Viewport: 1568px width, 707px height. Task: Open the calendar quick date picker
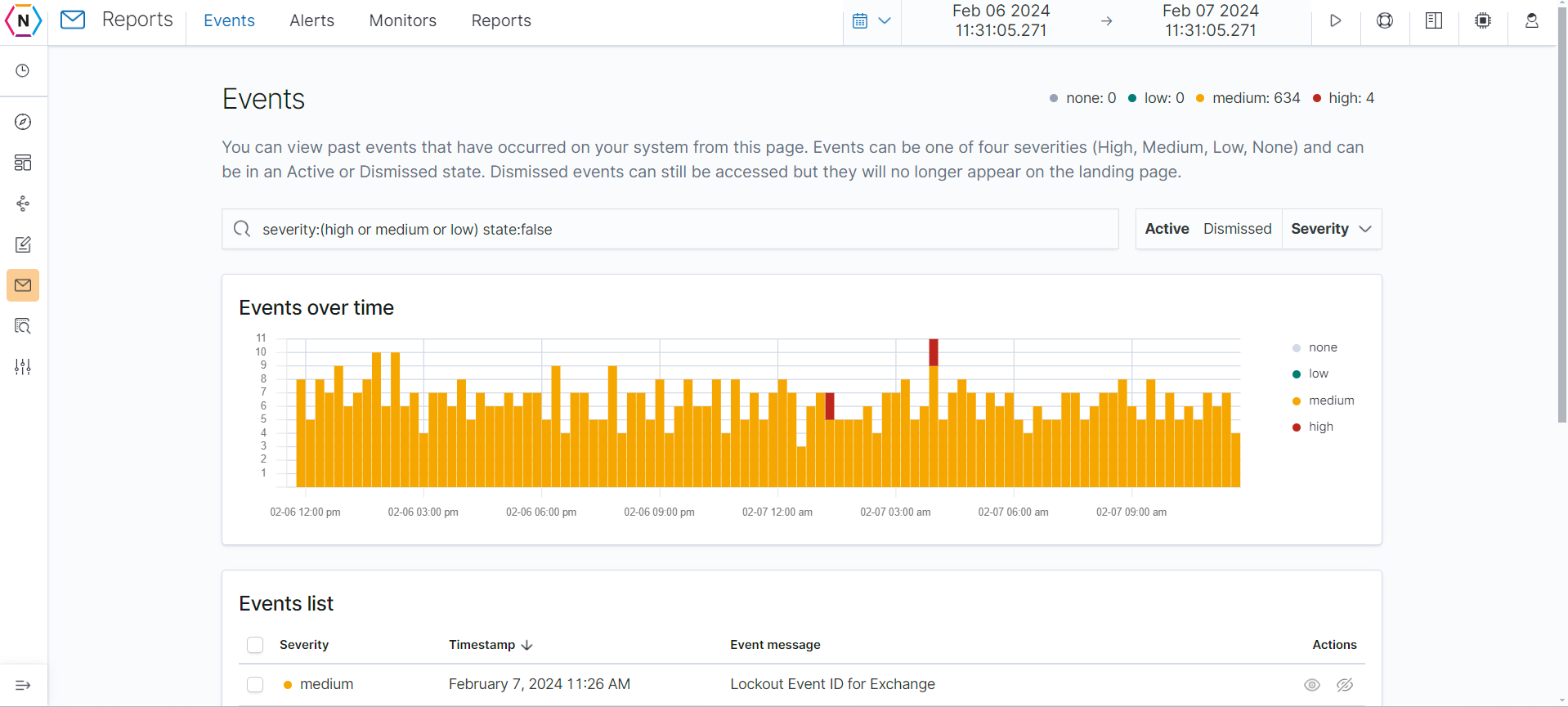point(871,21)
